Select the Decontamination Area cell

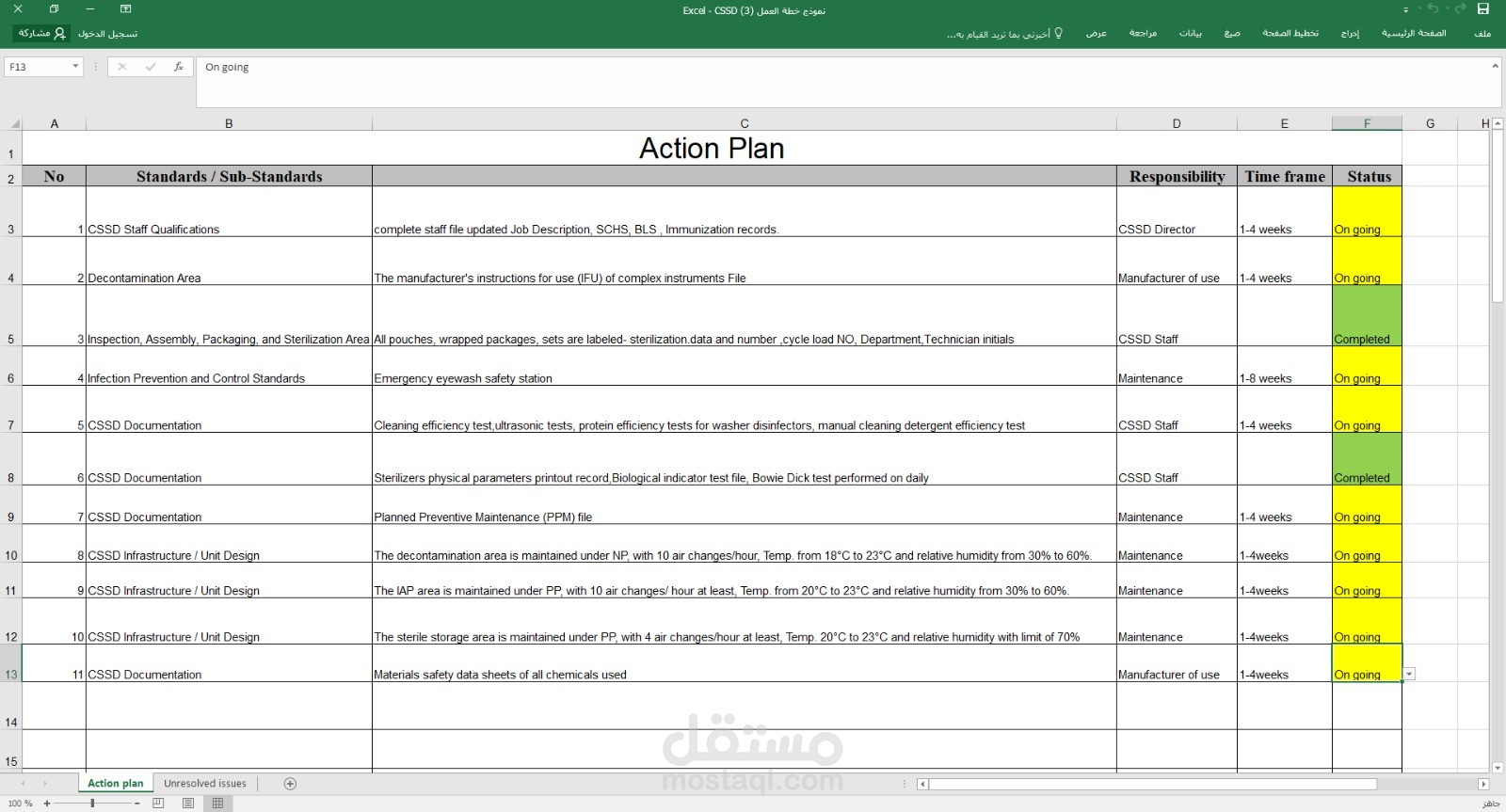(x=229, y=262)
